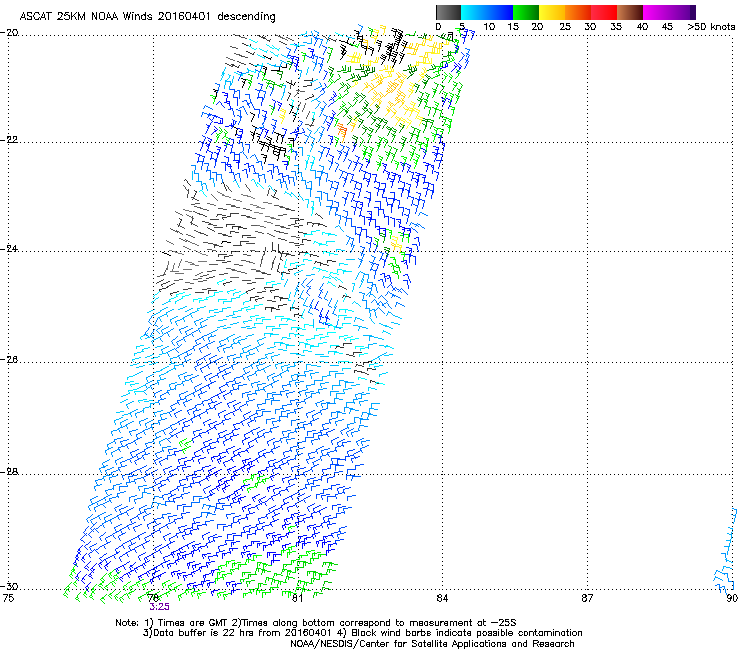Click the '-26' latitude axis label
Viewport: 740px width, 650px height.
click(9, 360)
